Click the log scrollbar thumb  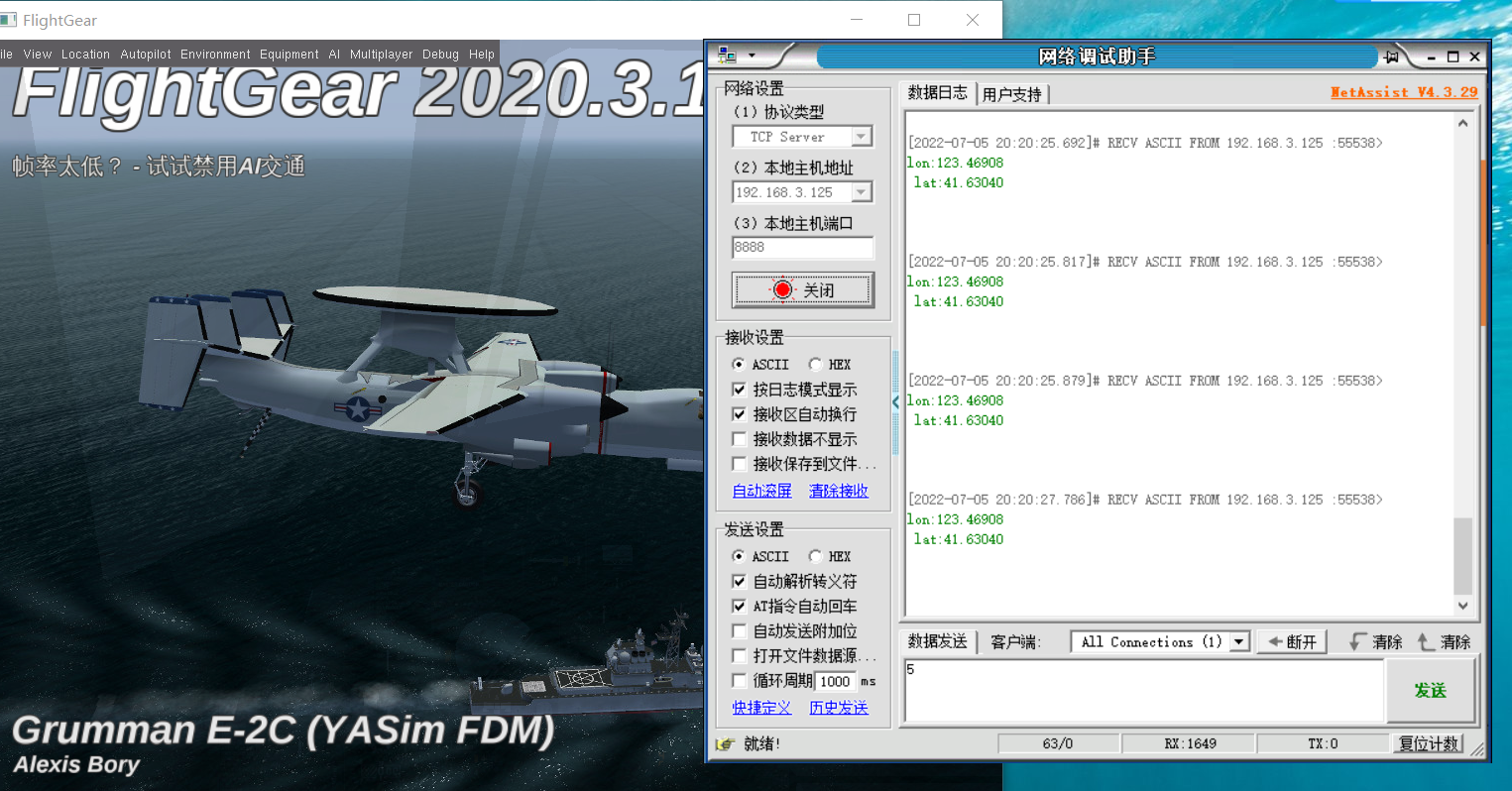1462,555
